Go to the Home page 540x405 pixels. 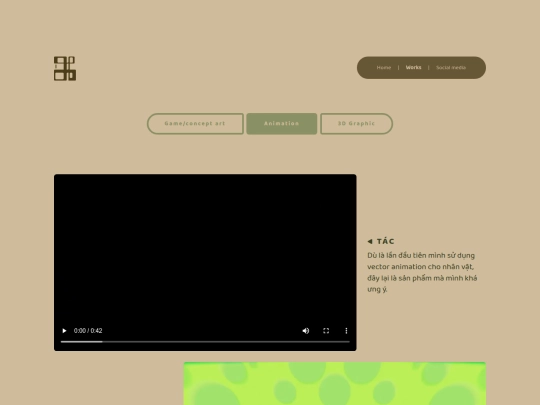coord(384,68)
